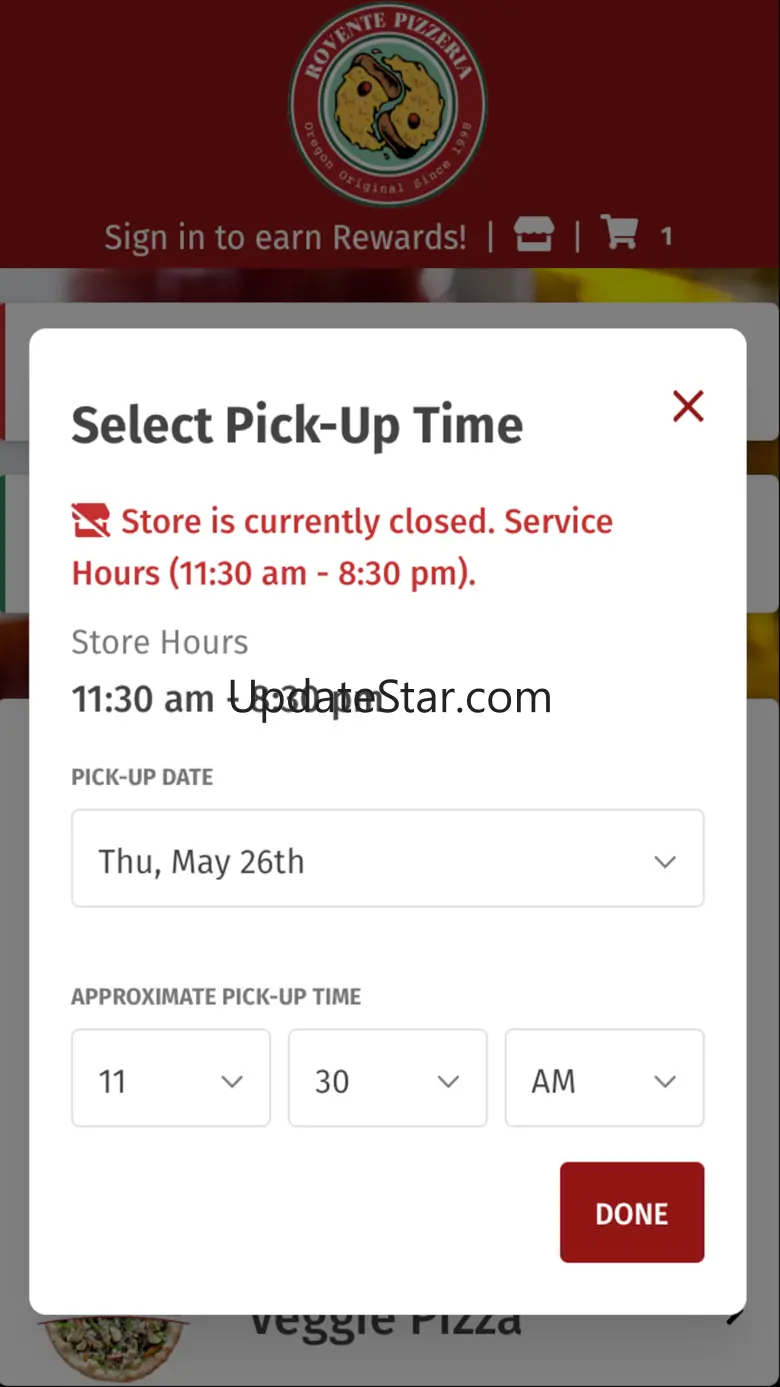This screenshot has width=780, height=1387.
Task: Open the hour dropdown showing 11
Action: click(x=170, y=1079)
